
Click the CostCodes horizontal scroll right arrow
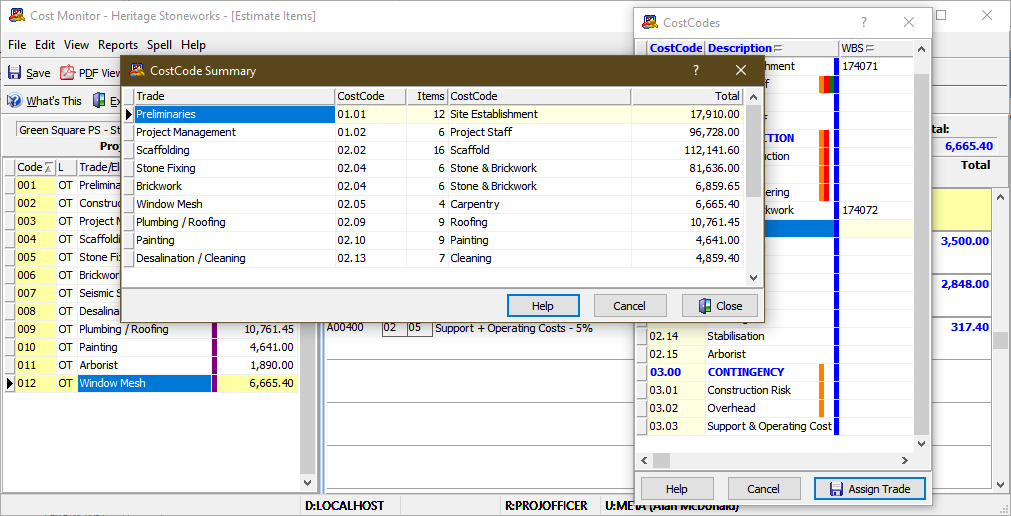(x=905, y=461)
